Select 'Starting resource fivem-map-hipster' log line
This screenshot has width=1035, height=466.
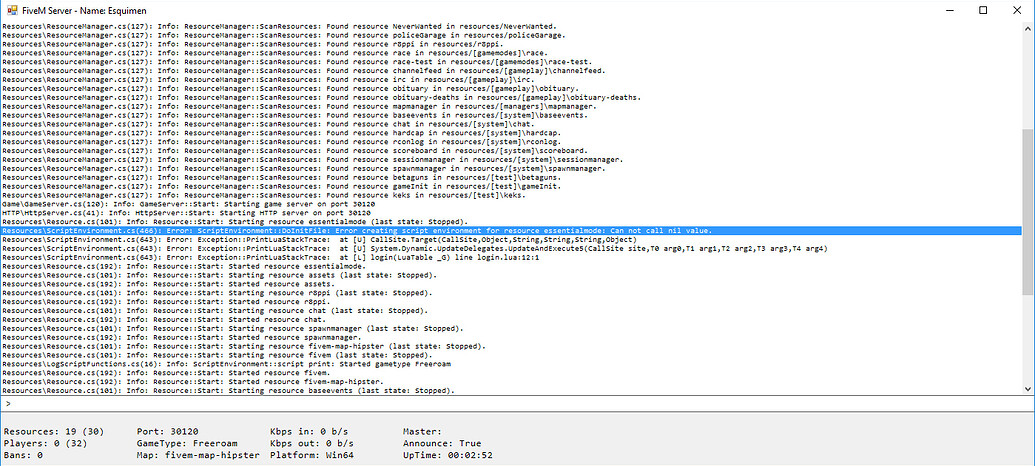(x=244, y=347)
